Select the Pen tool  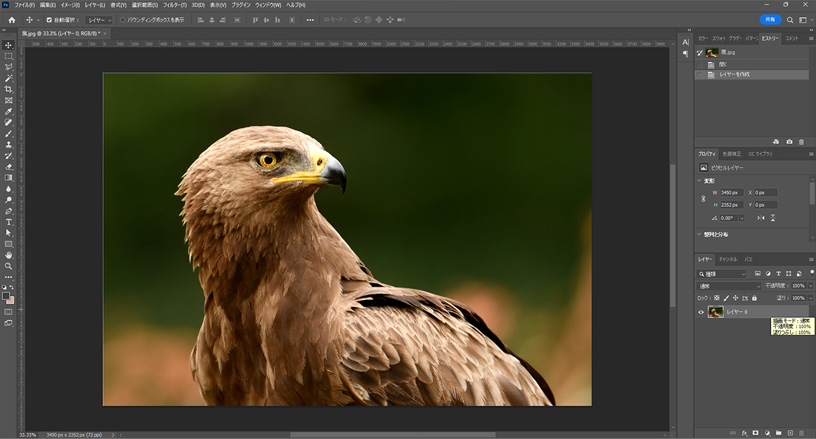(8, 211)
